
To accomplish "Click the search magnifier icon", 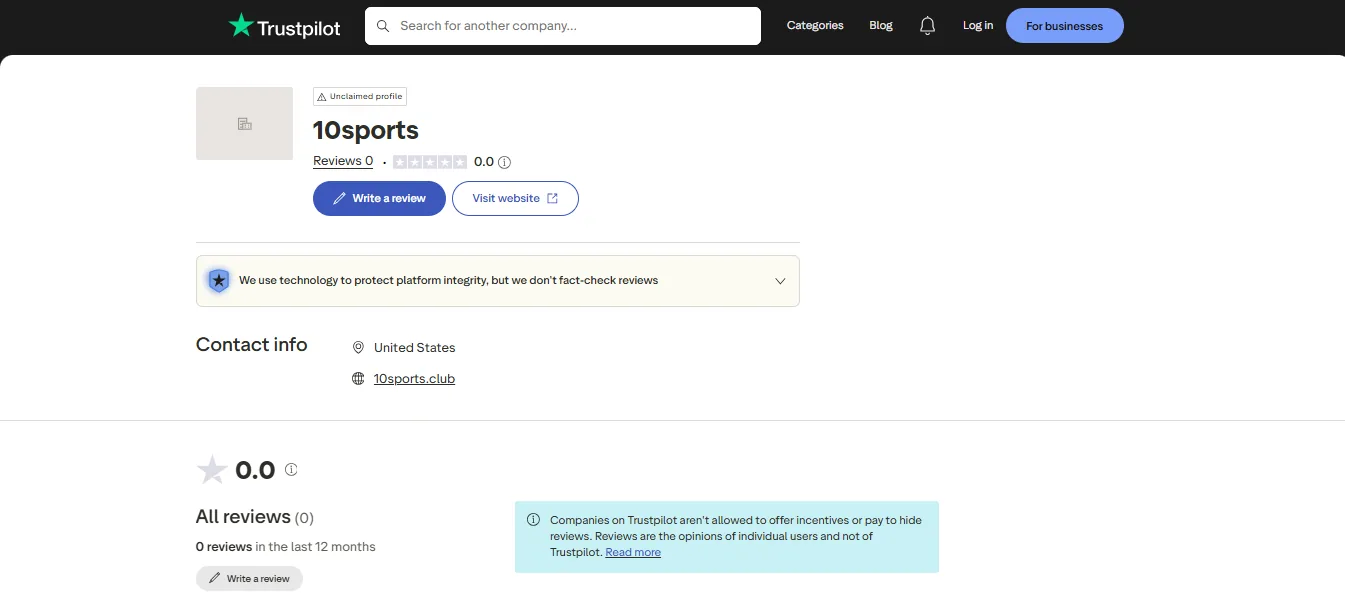I will (x=383, y=26).
